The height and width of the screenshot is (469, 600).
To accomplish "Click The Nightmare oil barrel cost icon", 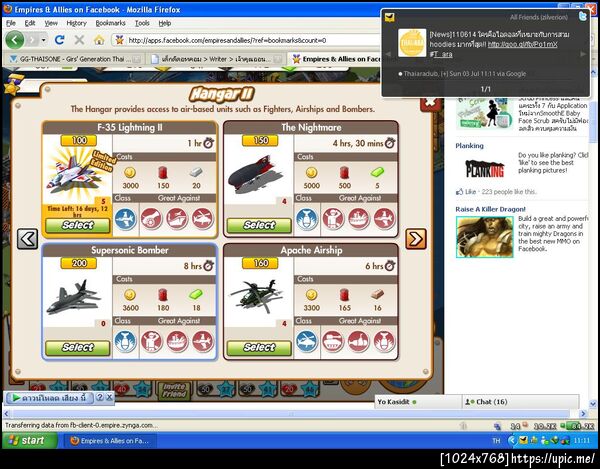I will point(344,173).
